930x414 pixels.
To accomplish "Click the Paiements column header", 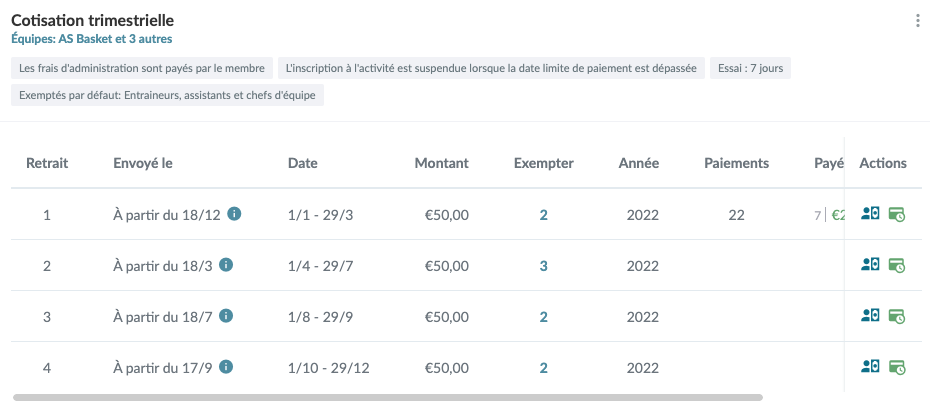I will click(737, 163).
